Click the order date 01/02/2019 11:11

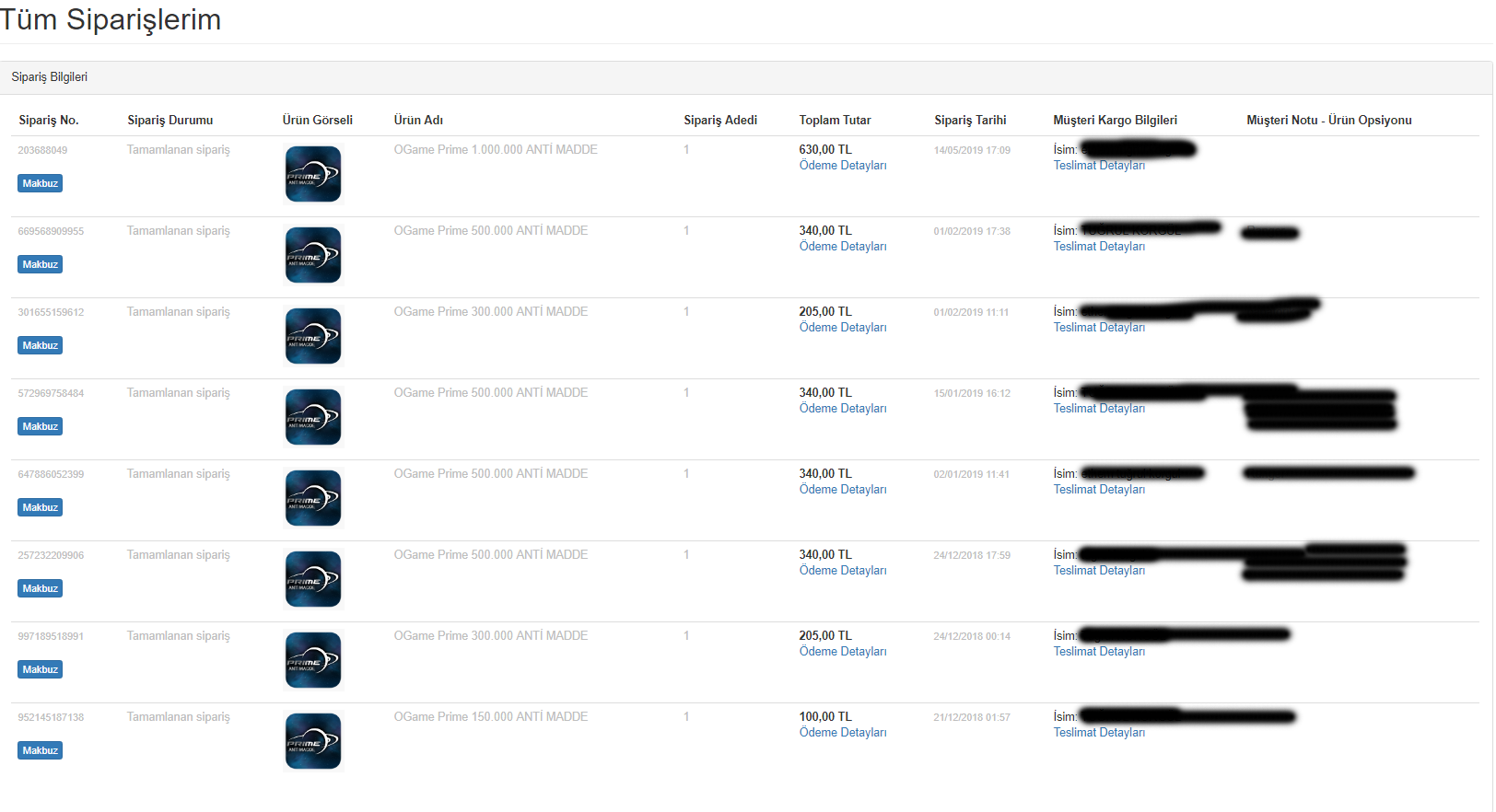click(x=971, y=312)
